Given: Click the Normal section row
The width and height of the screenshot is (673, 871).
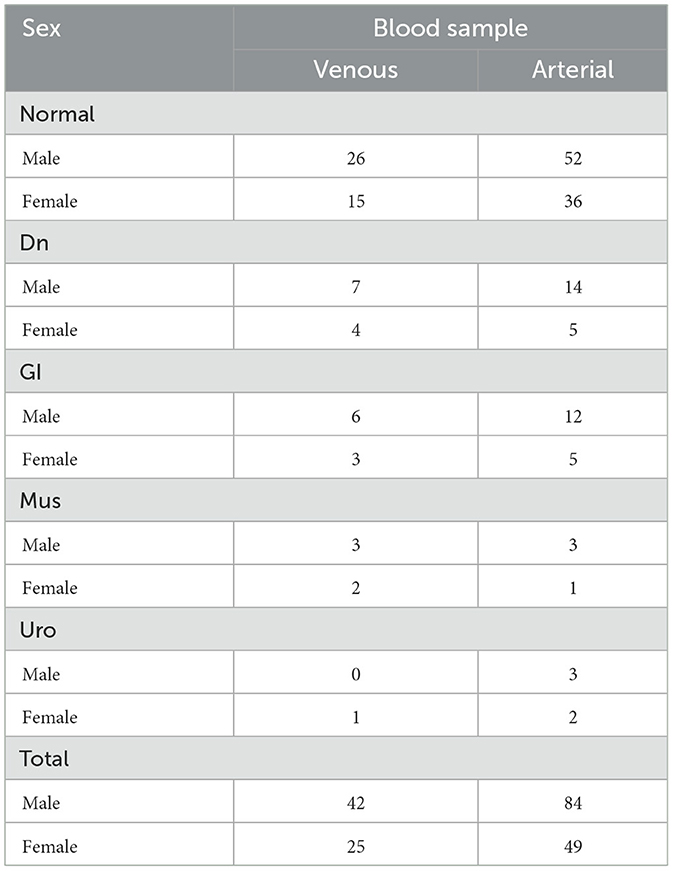Looking at the screenshot, I should click(x=57, y=114).
